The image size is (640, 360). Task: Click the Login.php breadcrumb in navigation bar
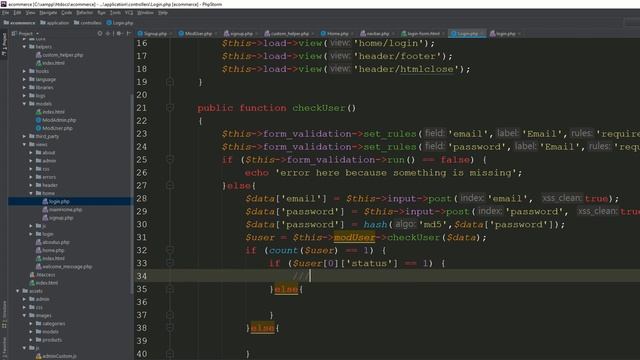pyautogui.click(x=120, y=23)
